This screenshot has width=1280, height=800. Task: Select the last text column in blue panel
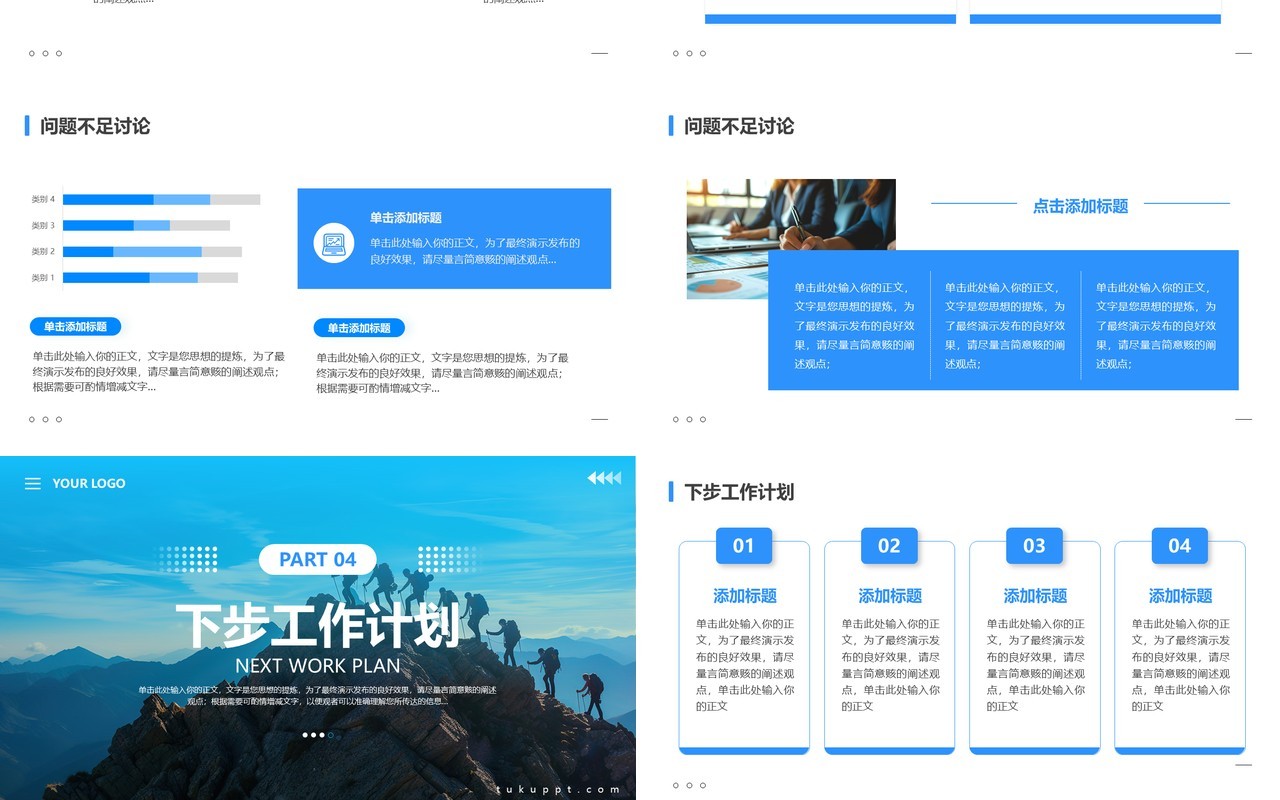point(1156,325)
